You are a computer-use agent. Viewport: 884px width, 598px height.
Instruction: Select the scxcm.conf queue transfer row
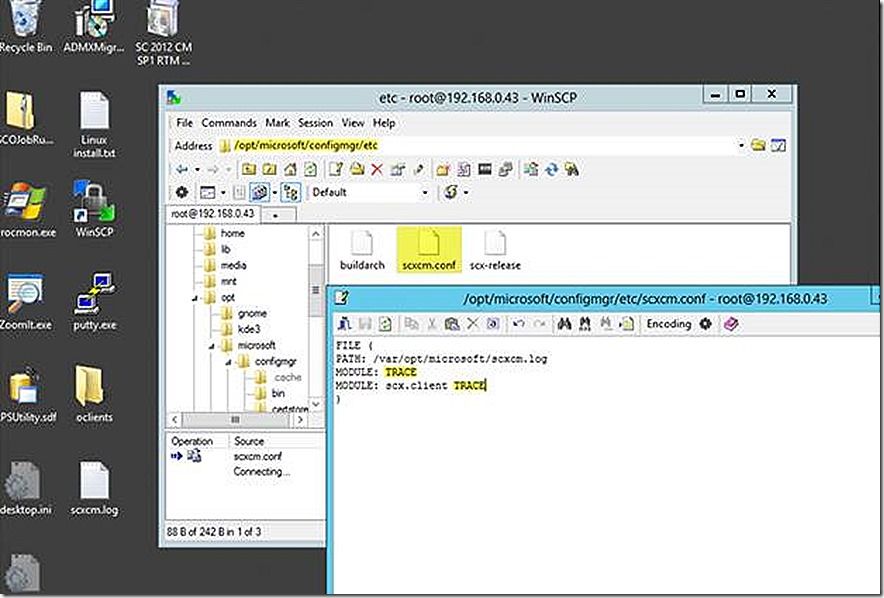(x=245, y=457)
